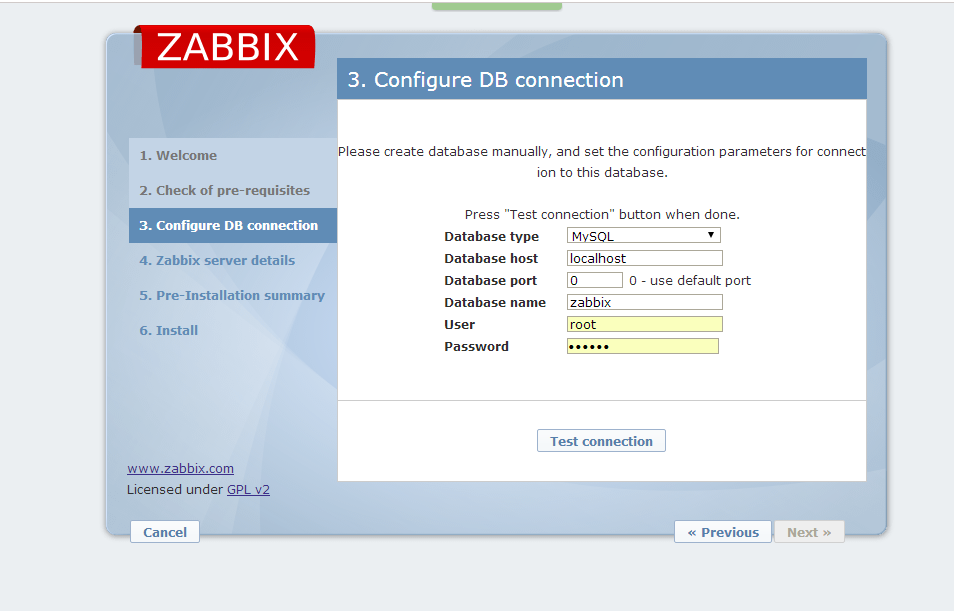Select step 1. Welcome
The height and width of the screenshot is (611, 954).
[233, 155]
